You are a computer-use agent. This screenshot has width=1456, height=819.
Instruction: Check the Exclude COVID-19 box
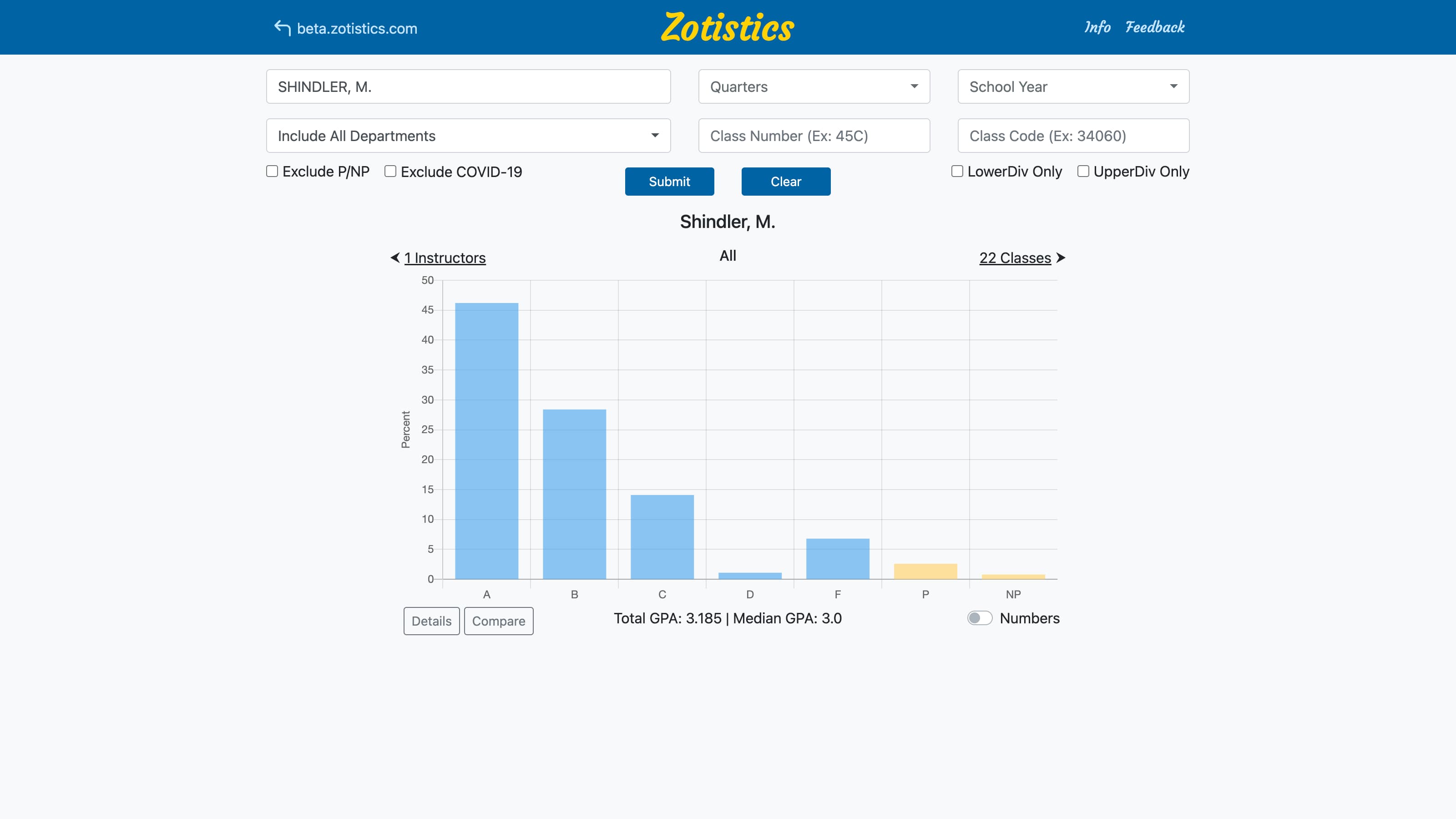[x=390, y=171]
